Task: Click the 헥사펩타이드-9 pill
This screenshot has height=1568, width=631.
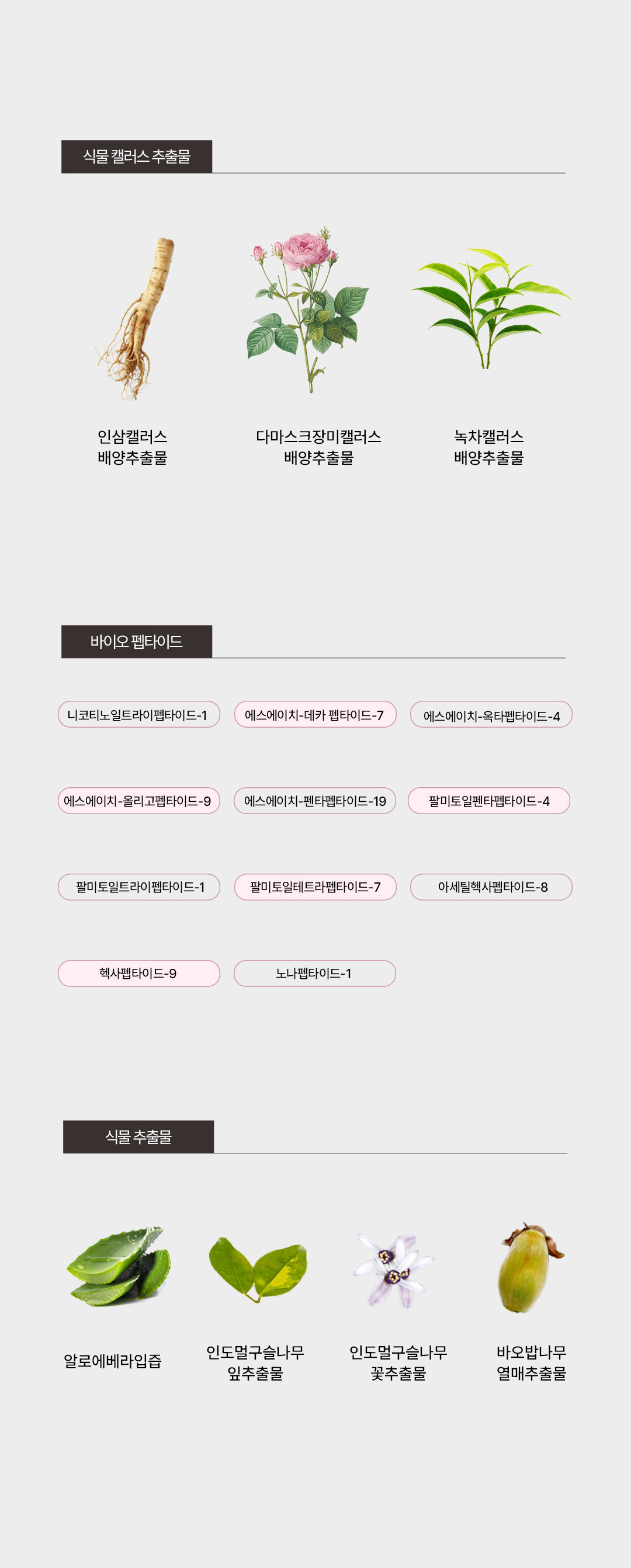Action: 138,974
